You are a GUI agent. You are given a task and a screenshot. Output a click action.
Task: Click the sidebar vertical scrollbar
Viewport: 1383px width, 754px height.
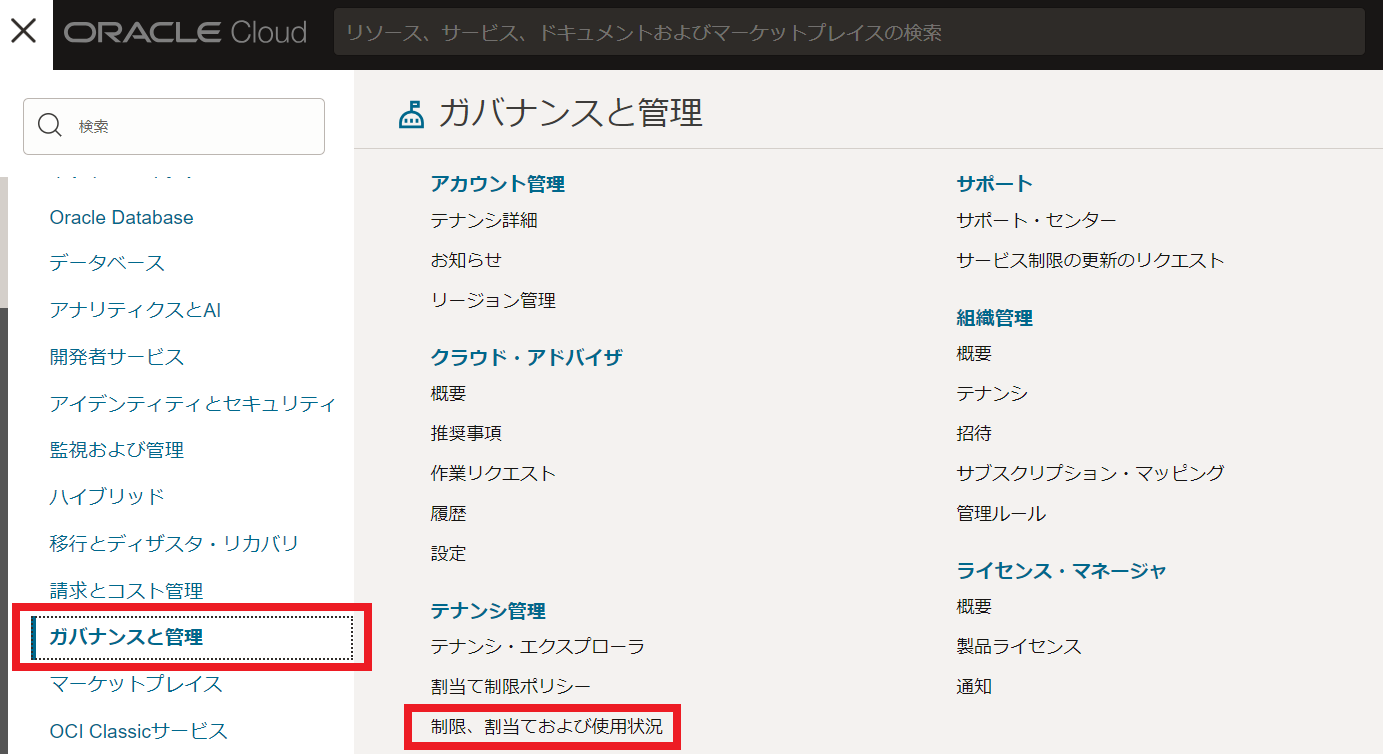tap(4, 240)
